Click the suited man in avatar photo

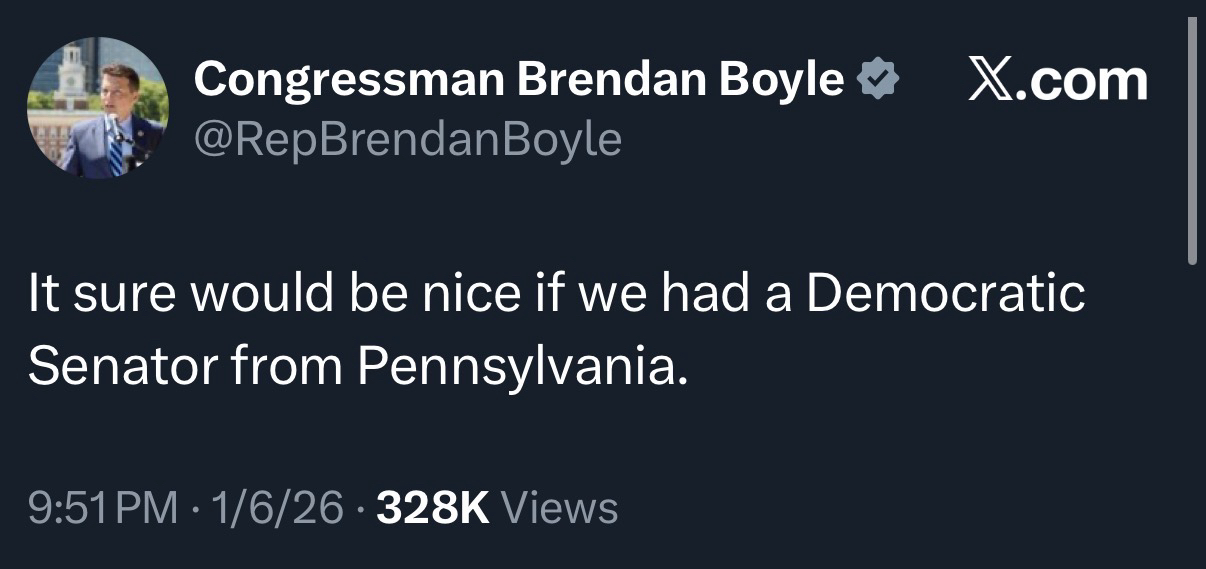[x=112, y=125]
